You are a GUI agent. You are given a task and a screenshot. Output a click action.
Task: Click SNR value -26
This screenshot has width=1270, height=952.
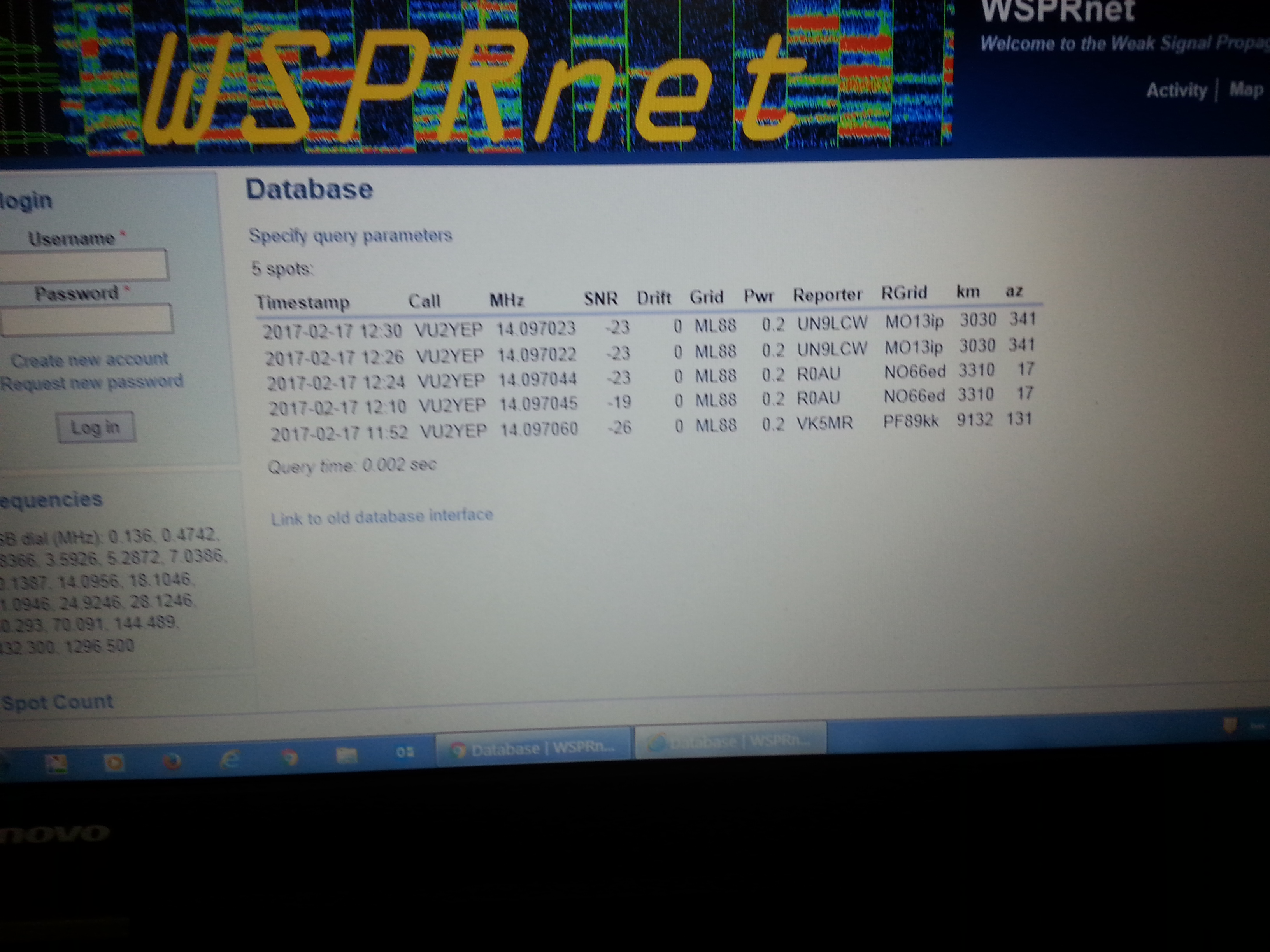pyautogui.click(x=619, y=427)
